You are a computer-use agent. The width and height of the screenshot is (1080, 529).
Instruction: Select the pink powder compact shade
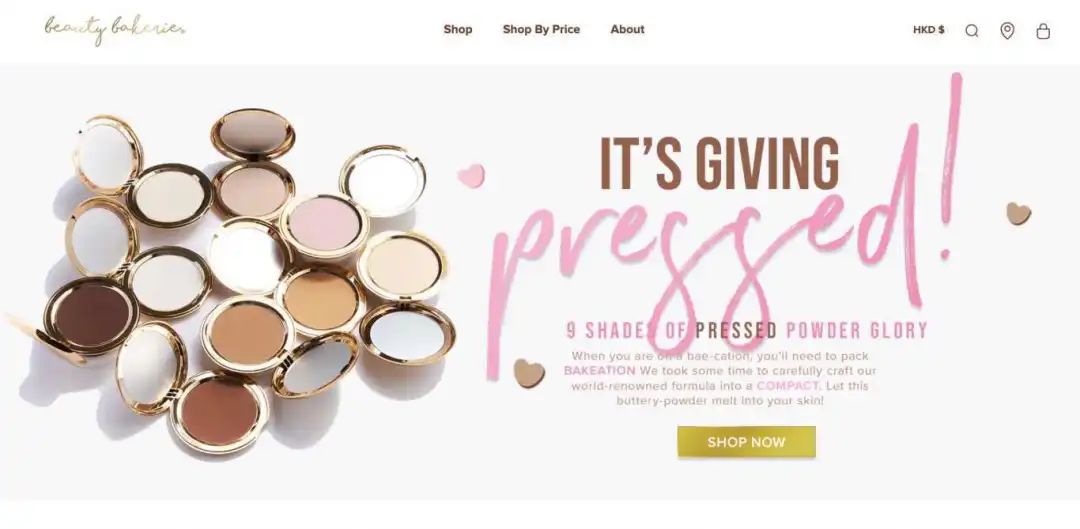[x=324, y=226]
